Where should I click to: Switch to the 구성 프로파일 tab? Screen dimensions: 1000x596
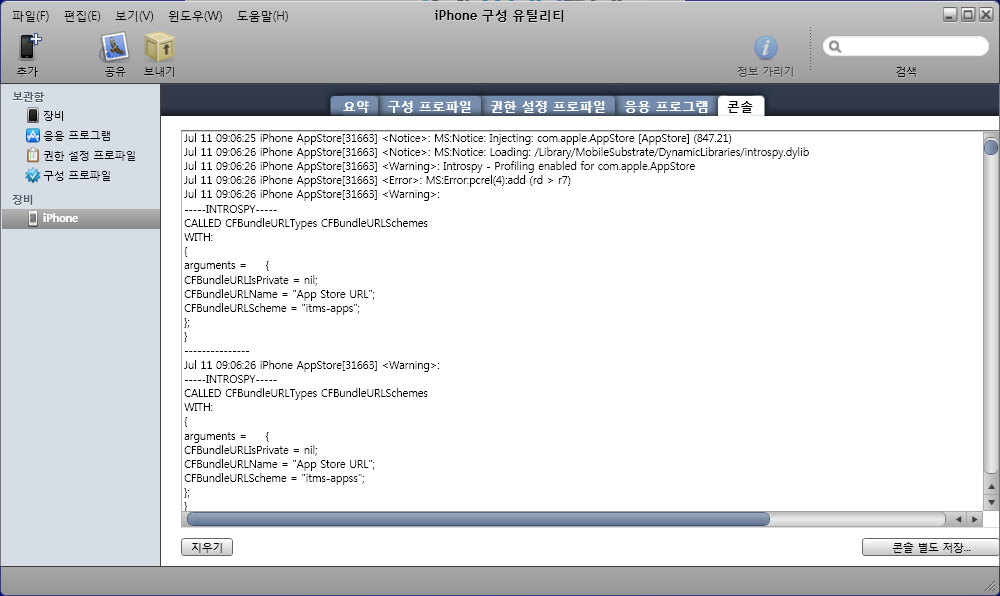coord(429,106)
